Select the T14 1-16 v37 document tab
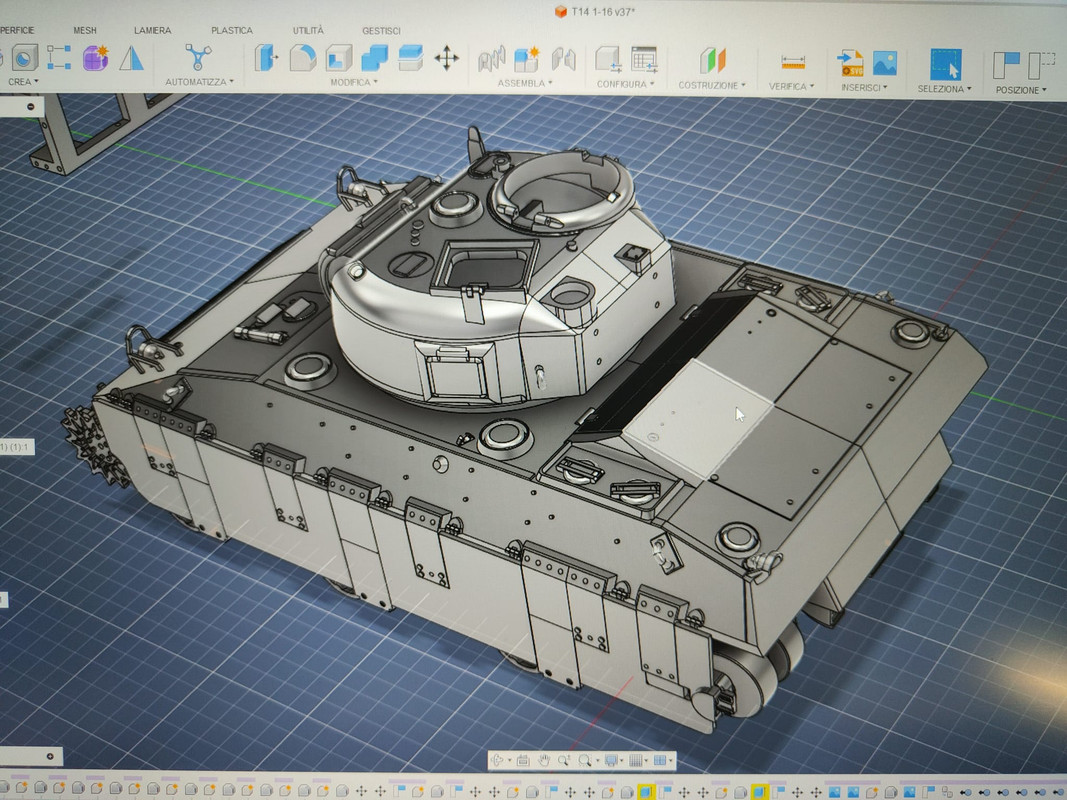The height and width of the screenshot is (800, 1067). click(x=595, y=12)
